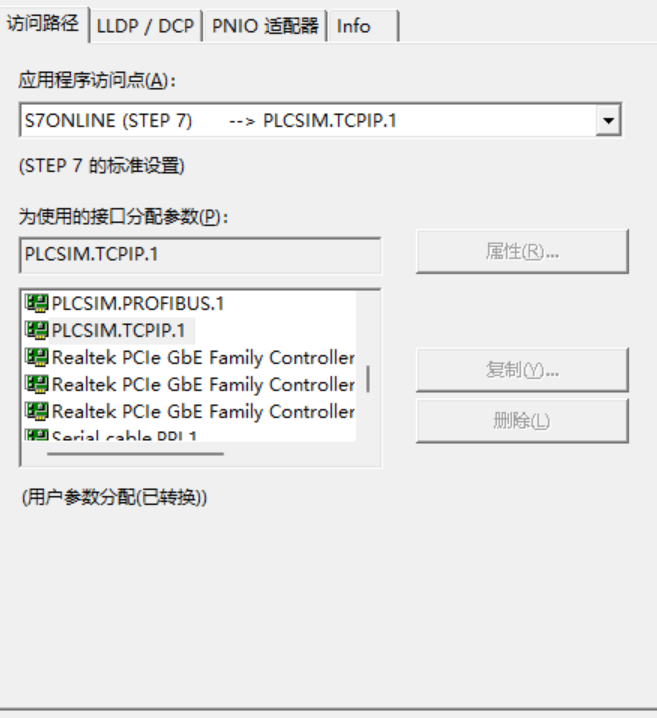Select the PLCSIM.TCPIP.1 entry in the interface list

118,330
